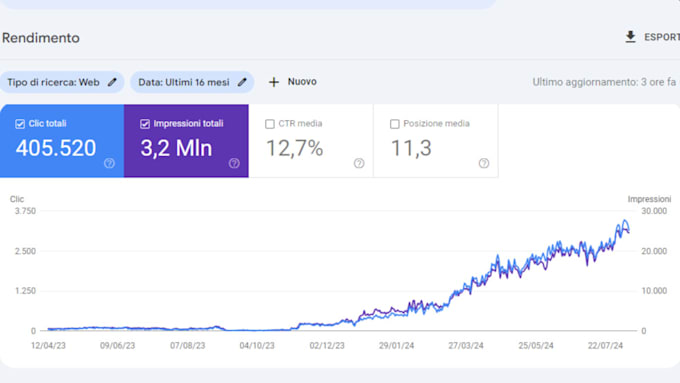Image resolution: width=680 pixels, height=383 pixels.
Task: Click the 27/03/24 date axis label
Action: [x=466, y=346]
